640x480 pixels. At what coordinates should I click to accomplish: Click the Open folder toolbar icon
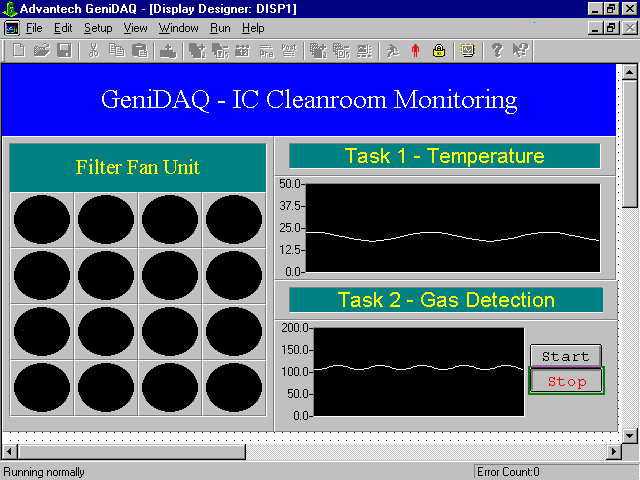(x=41, y=50)
